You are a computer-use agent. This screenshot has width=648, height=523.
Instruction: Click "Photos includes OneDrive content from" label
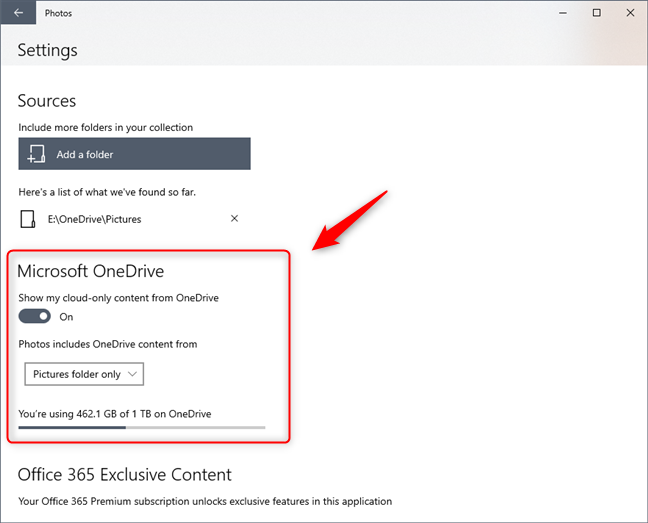(x=108, y=344)
